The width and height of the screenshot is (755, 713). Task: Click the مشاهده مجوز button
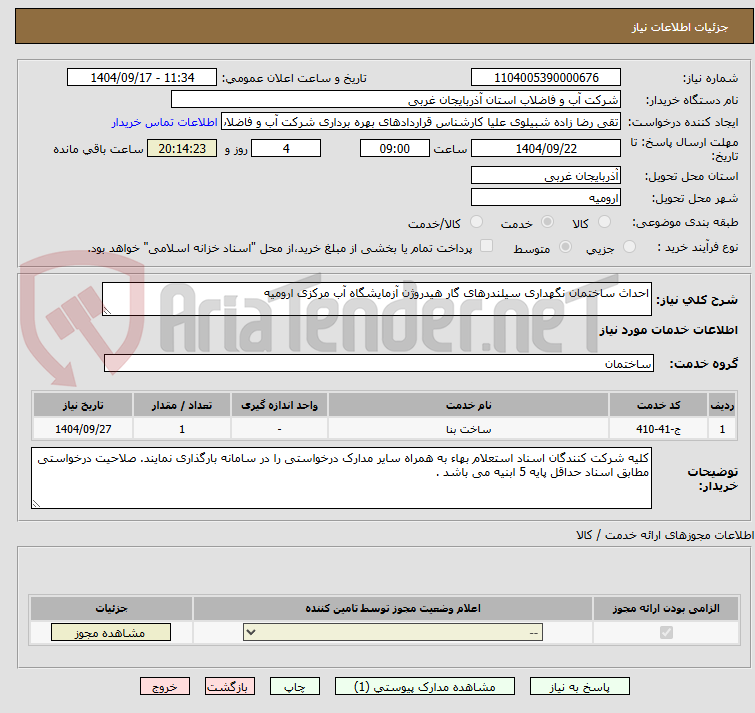click(111, 633)
